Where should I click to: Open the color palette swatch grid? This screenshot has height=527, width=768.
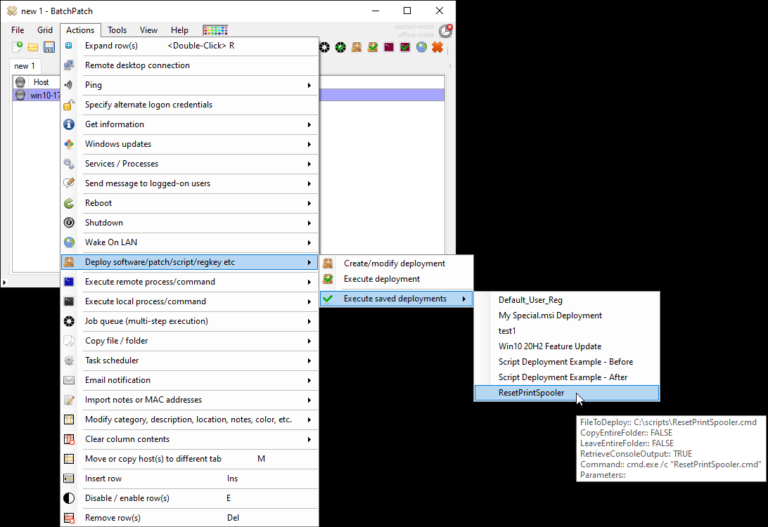tap(216, 30)
